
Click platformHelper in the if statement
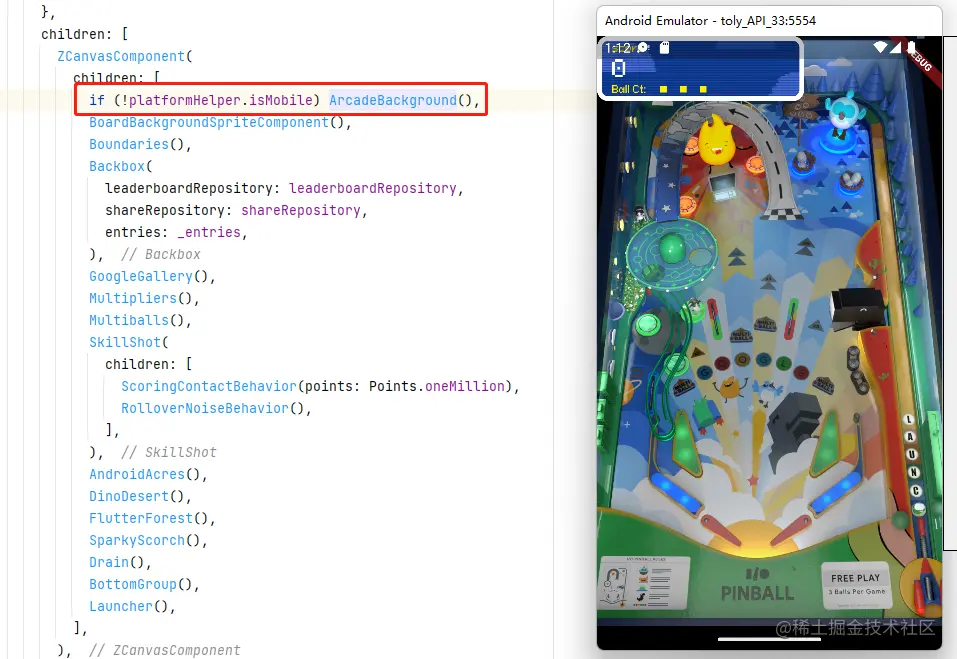(x=184, y=100)
